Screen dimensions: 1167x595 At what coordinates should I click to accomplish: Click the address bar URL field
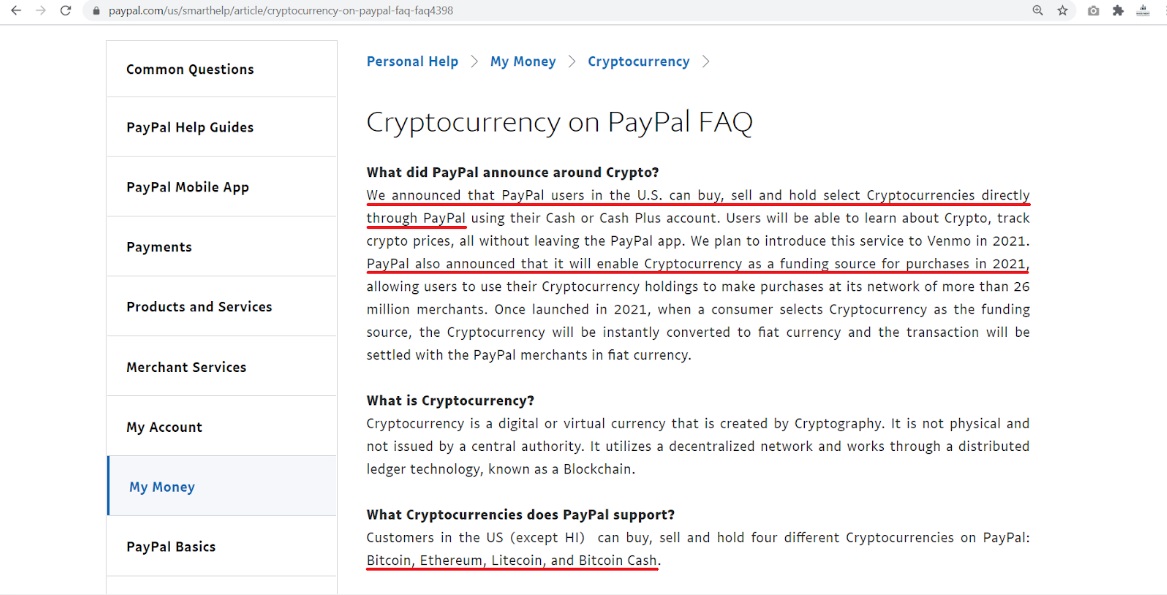[500, 11]
